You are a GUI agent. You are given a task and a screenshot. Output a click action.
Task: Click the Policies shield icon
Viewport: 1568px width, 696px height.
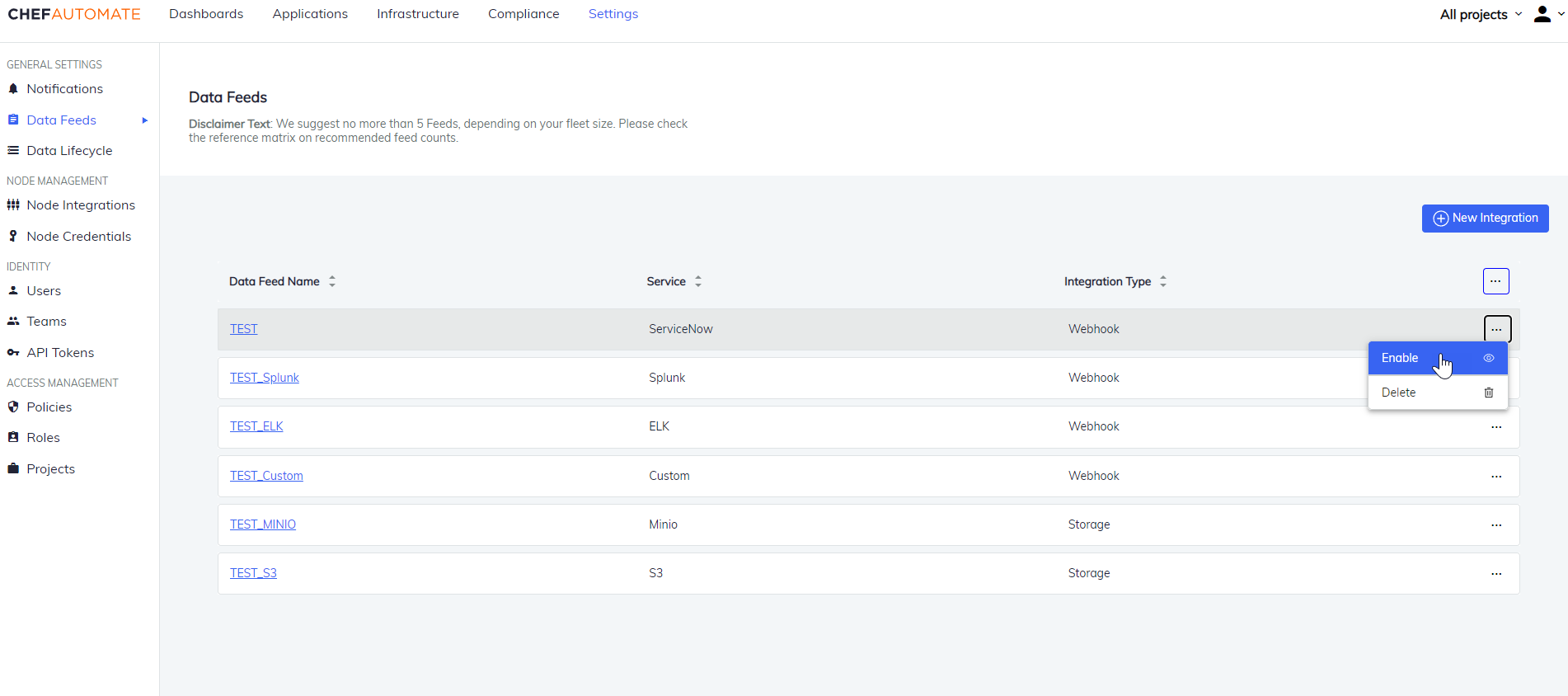pos(13,407)
